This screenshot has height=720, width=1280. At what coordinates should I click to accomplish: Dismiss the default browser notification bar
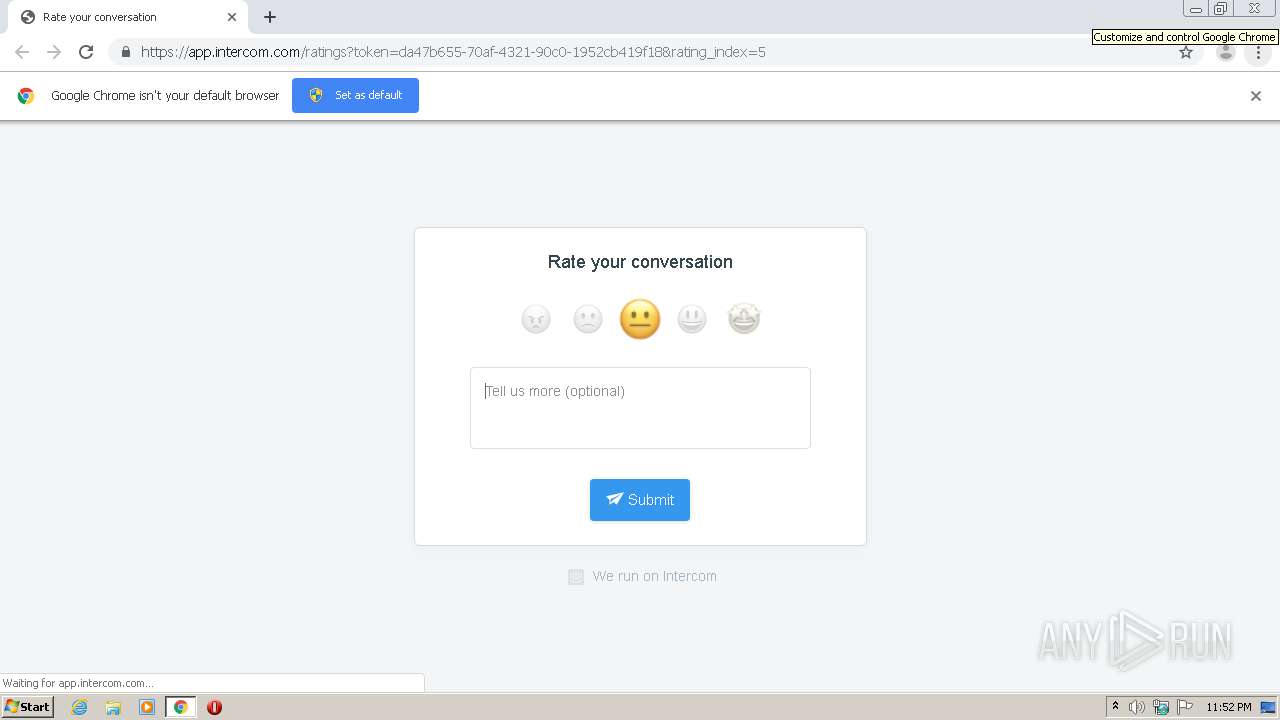point(1256,96)
